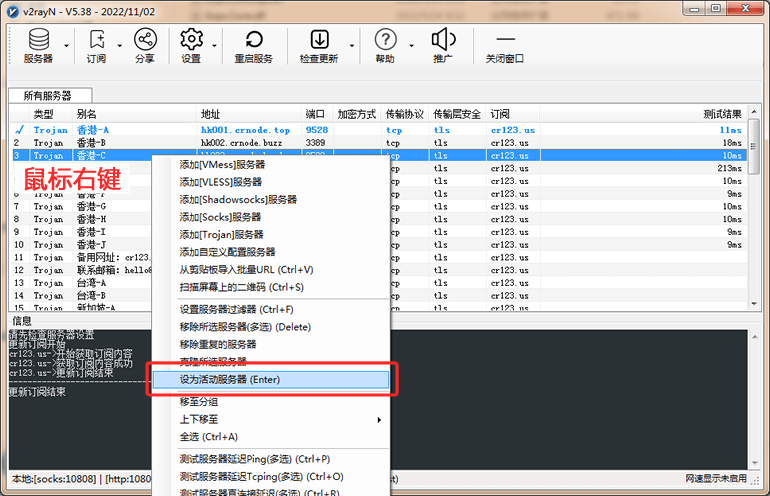Select server row 香港-B

[x=379, y=142]
